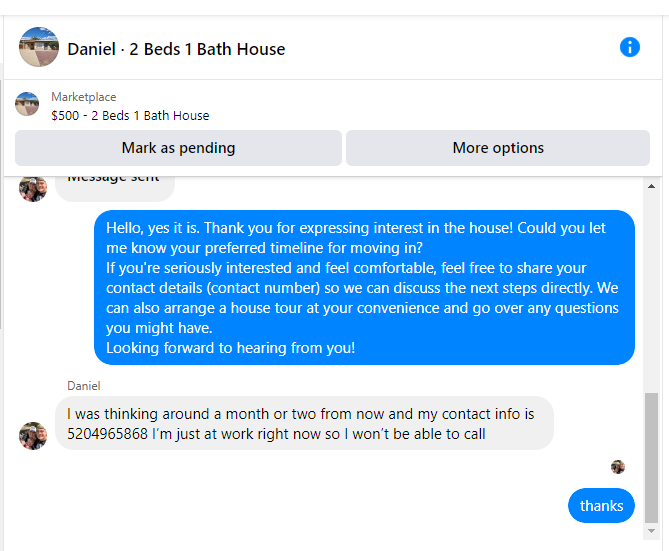This screenshot has height=551, width=669.
Task: Click the house profile picture in the chat header
Action: (39, 47)
